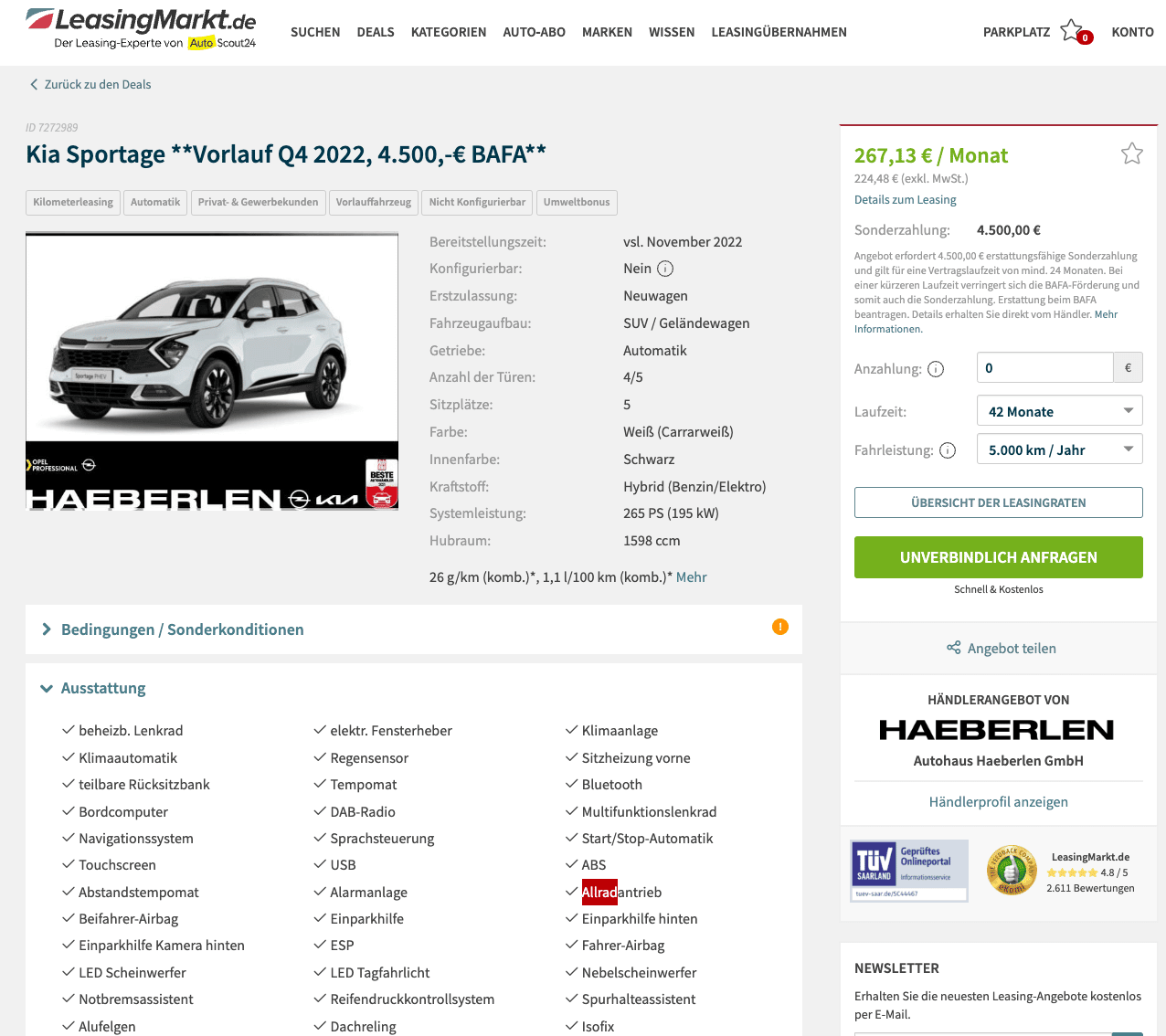Screen dimensions: 1166x1036
Task: Click info icon beside Fahrleistung label
Action: (x=948, y=450)
